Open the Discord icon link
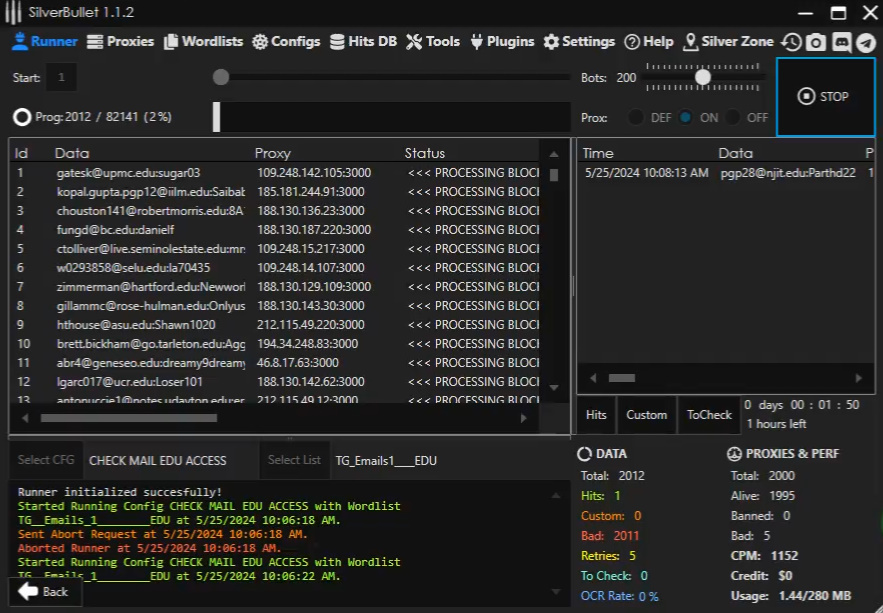 (x=841, y=42)
